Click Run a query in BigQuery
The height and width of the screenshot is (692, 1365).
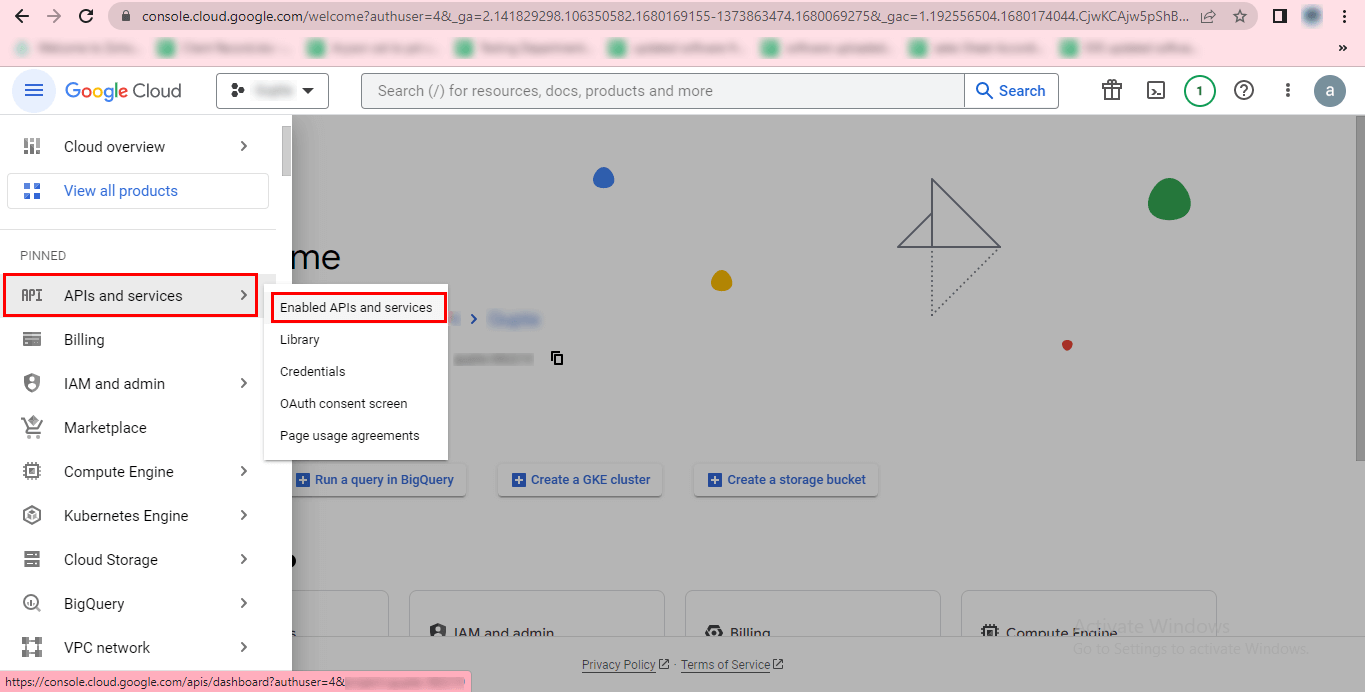pos(375,480)
